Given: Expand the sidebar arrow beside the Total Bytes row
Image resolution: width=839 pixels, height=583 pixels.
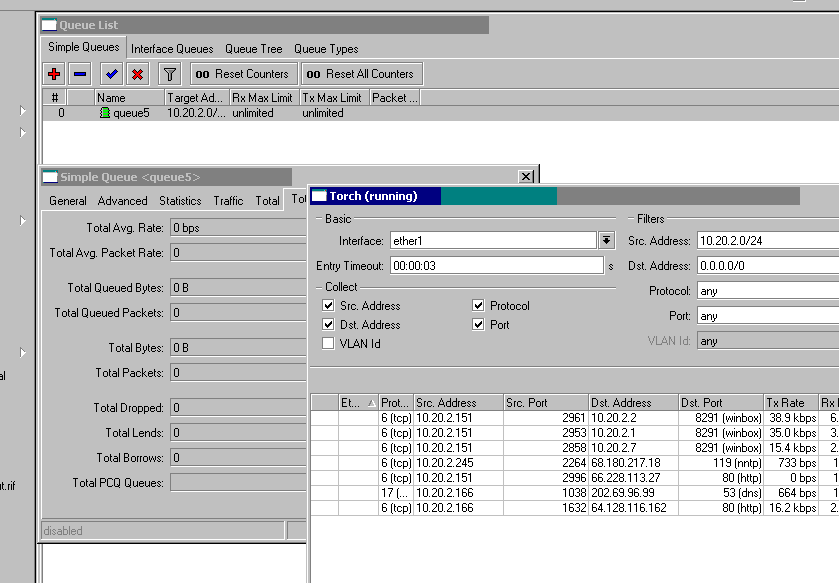Looking at the screenshot, I should point(22,352).
